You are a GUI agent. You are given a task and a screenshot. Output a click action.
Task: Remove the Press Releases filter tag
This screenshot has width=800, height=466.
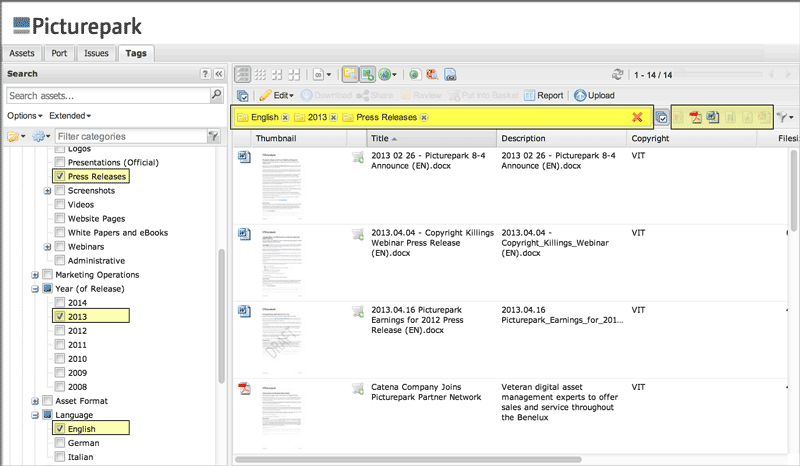pyautogui.click(x=423, y=117)
